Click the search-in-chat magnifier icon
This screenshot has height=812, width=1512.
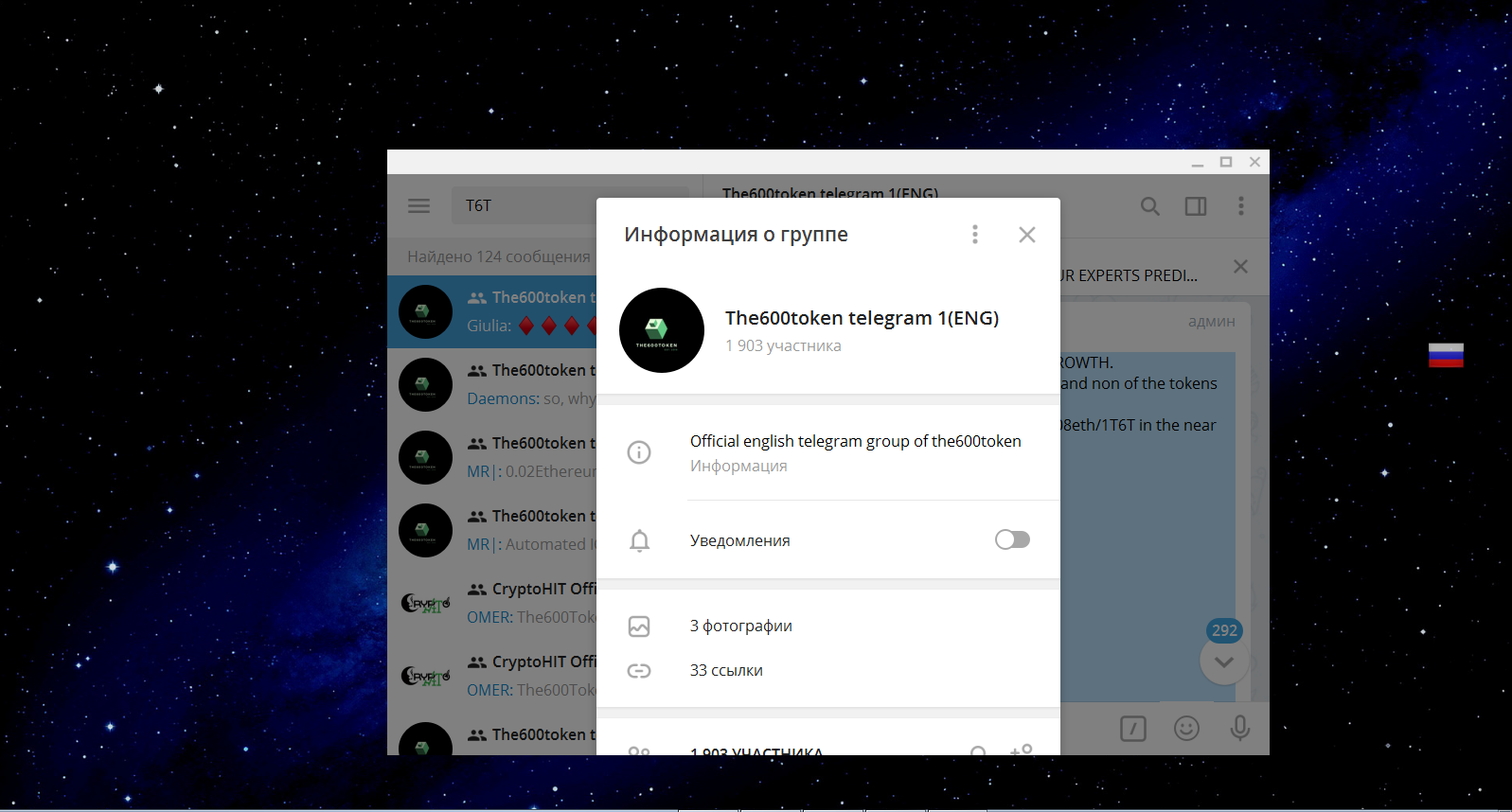point(1150,206)
